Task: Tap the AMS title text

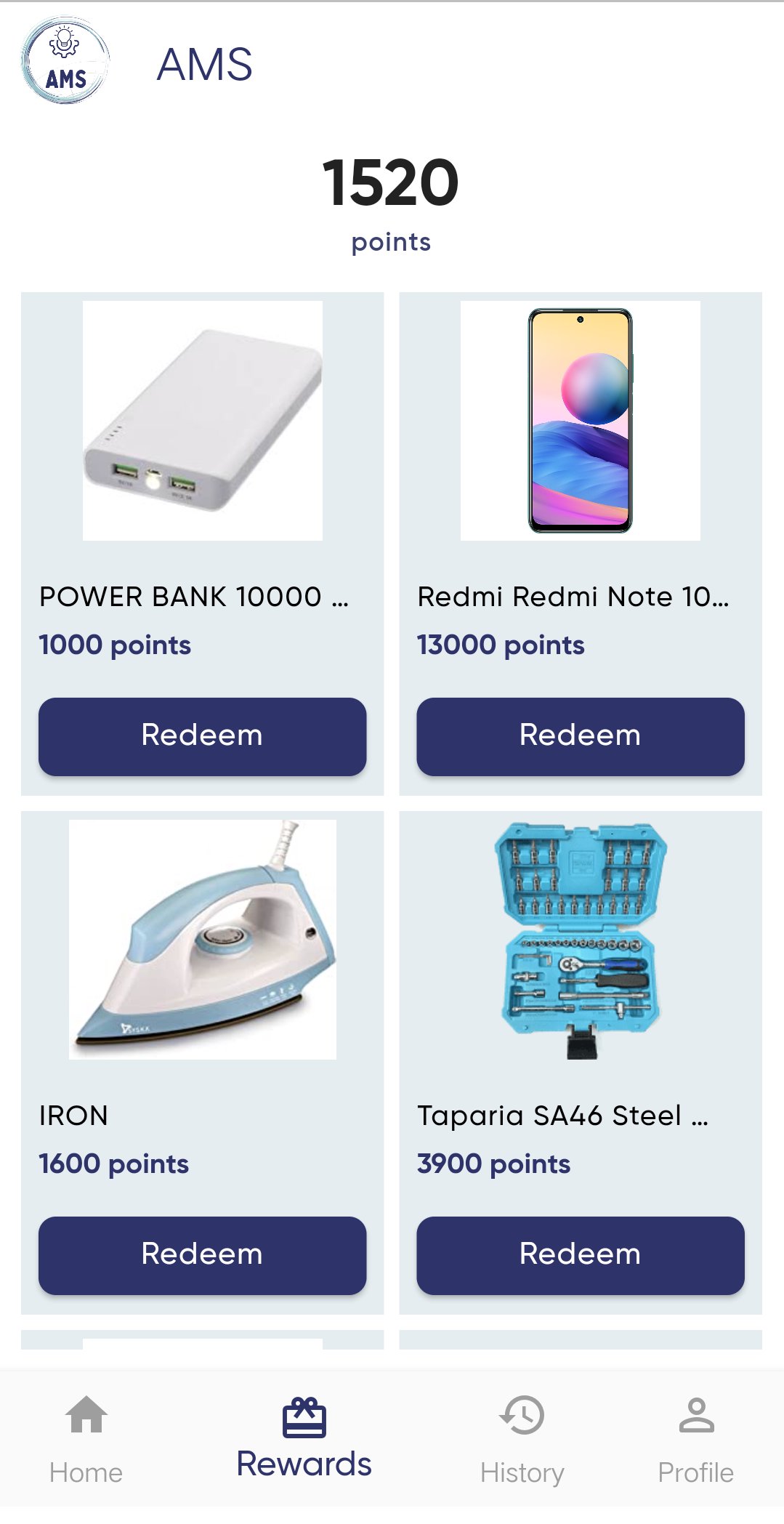Action: click(204, 64)
